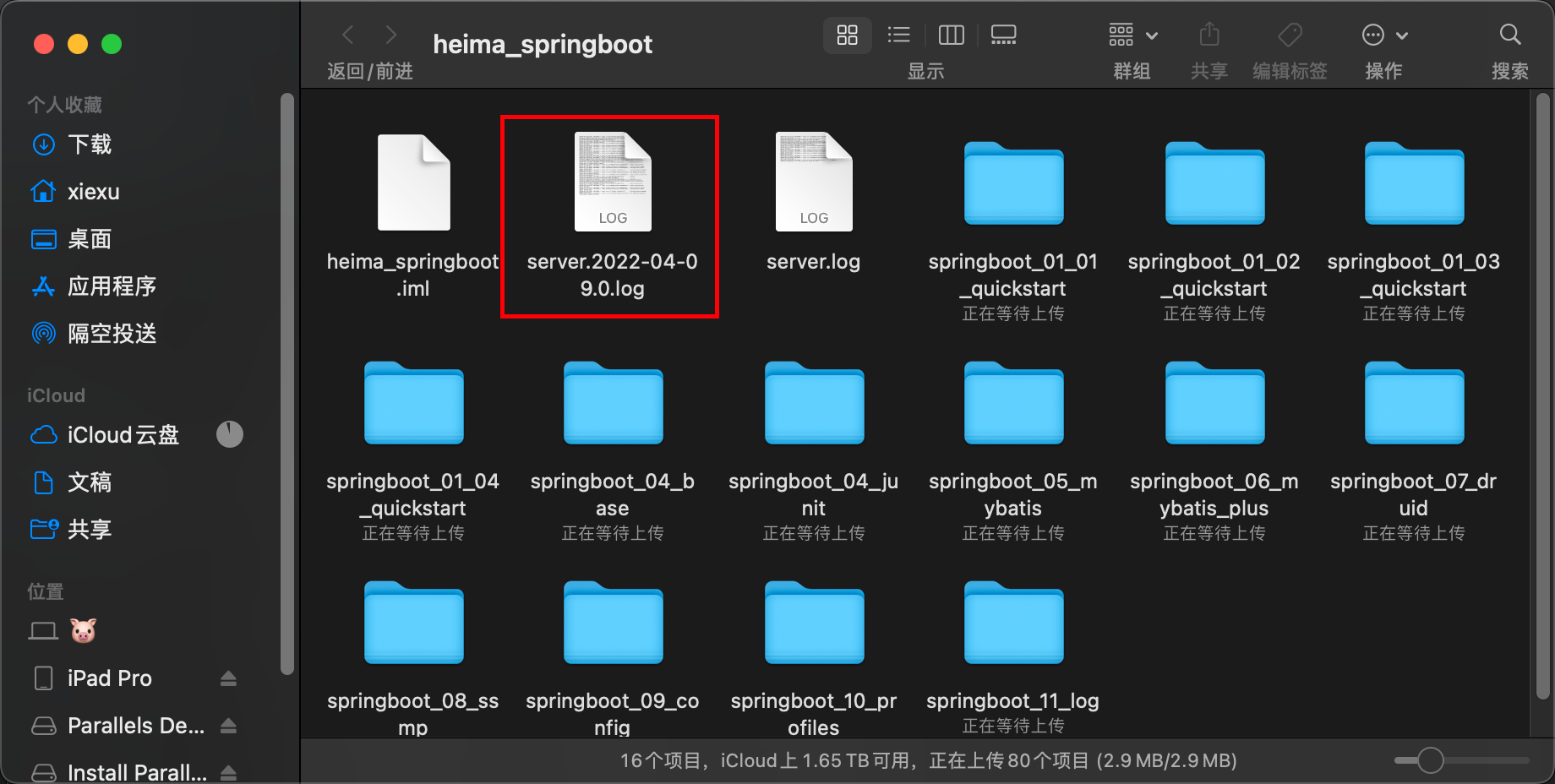Select folder springboot_05_mybatis
Screen dimensions: 1555x784
[x=1013, y=403]
